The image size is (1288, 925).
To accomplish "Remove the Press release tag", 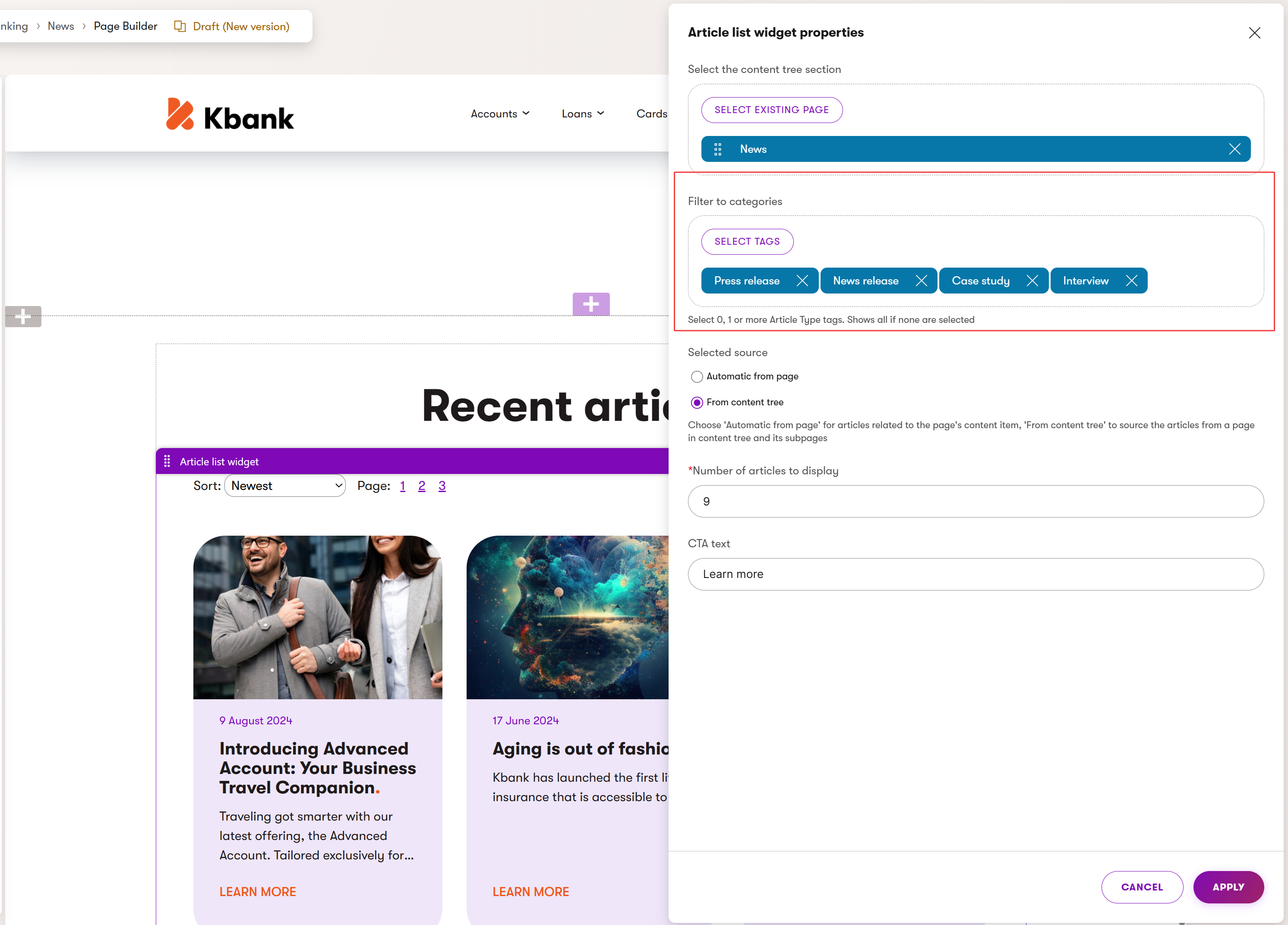I will [802, 281].
